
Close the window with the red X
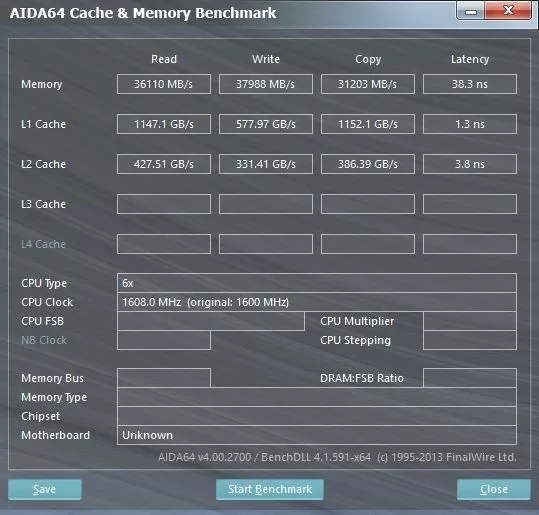pos(508,11)
